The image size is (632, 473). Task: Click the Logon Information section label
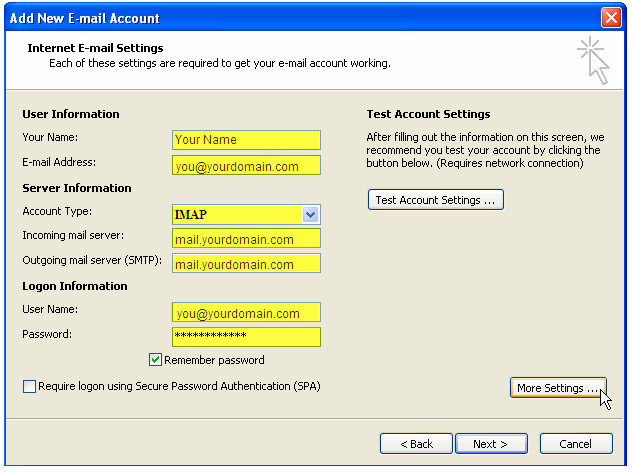click(75, 286)
